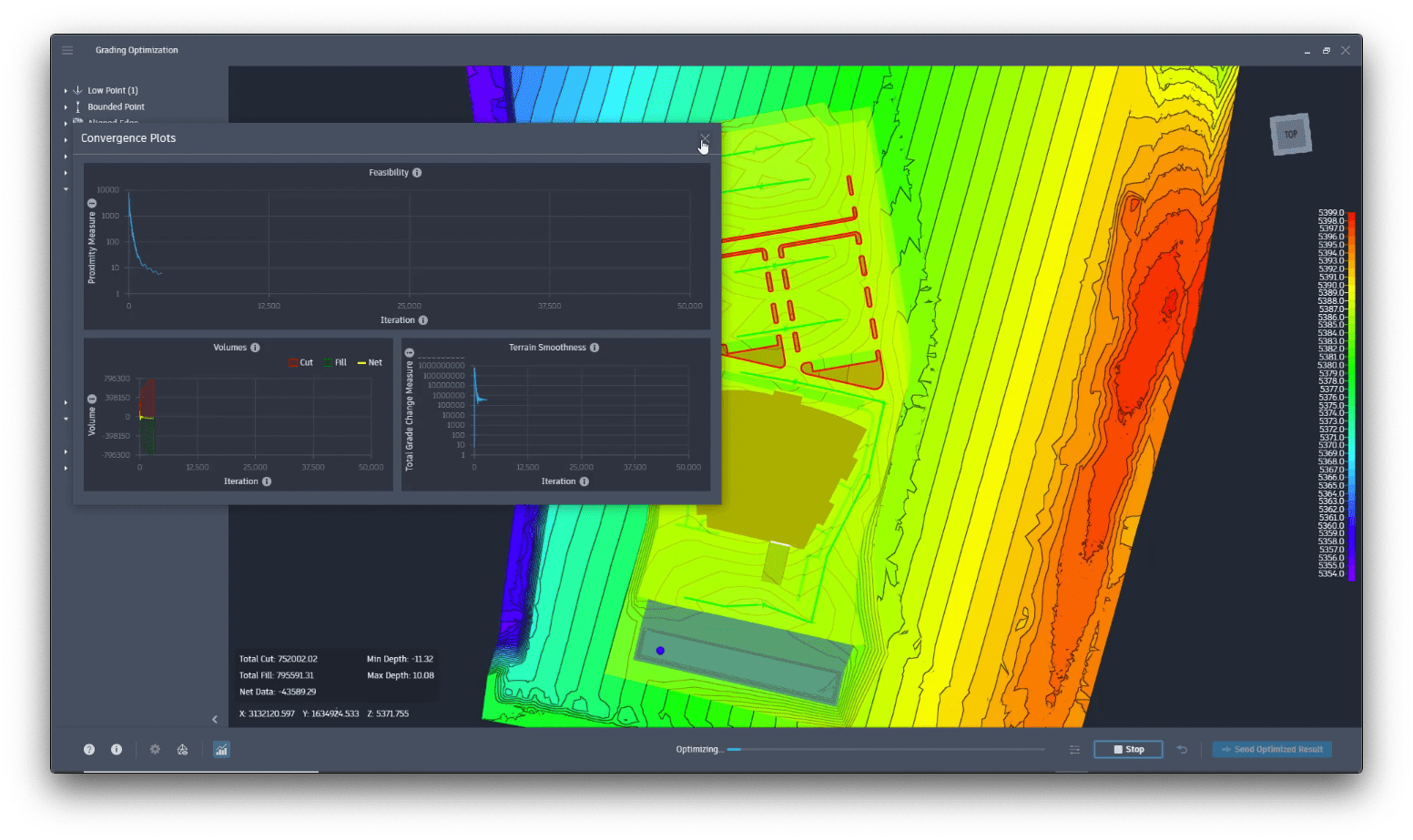Expand the Low Point (1) tree node
Viewport: 1413px width, 840px height.
click(66, 91)
